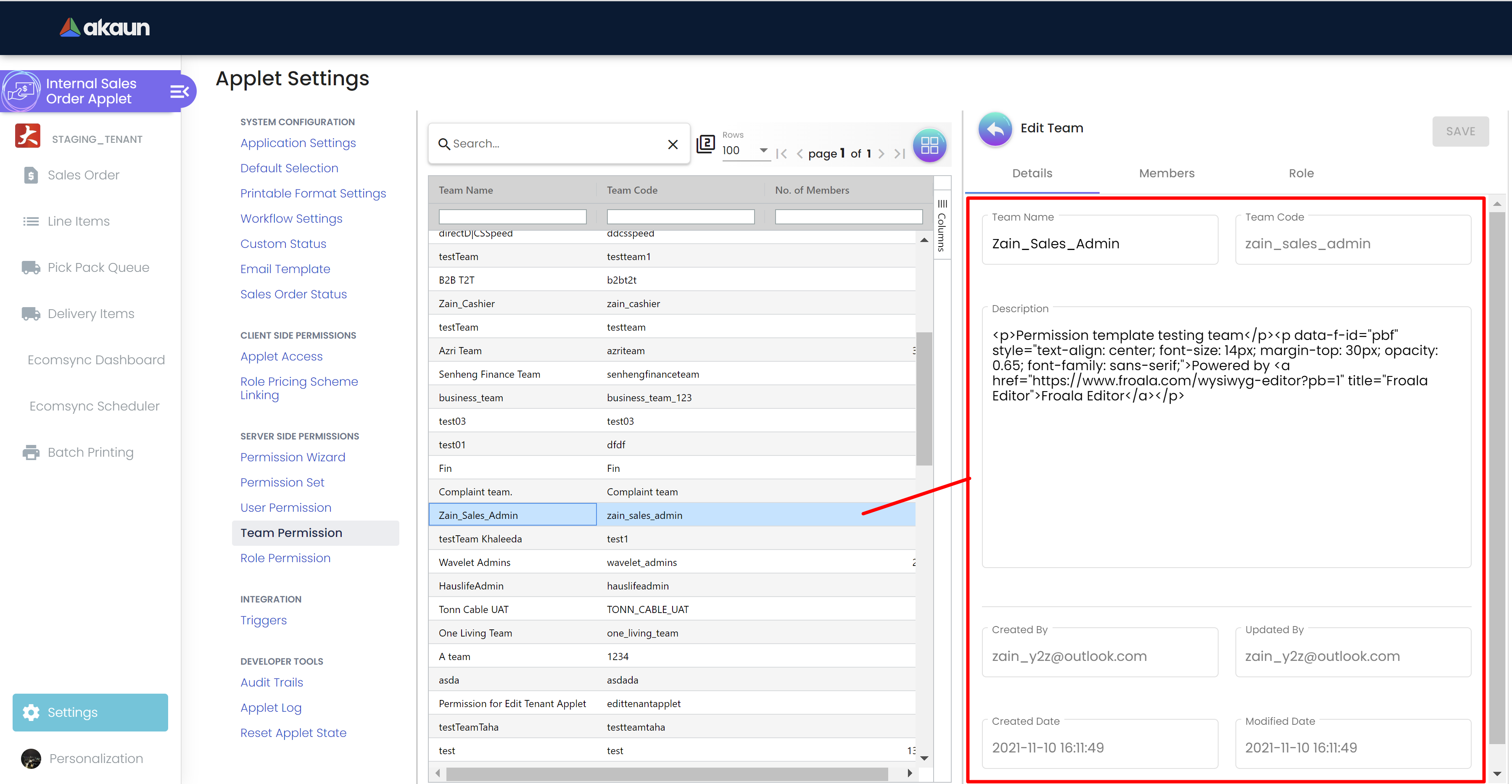
Task: Clear the search box with X icon
Action: pyautogui.click(x=673, y=144)
